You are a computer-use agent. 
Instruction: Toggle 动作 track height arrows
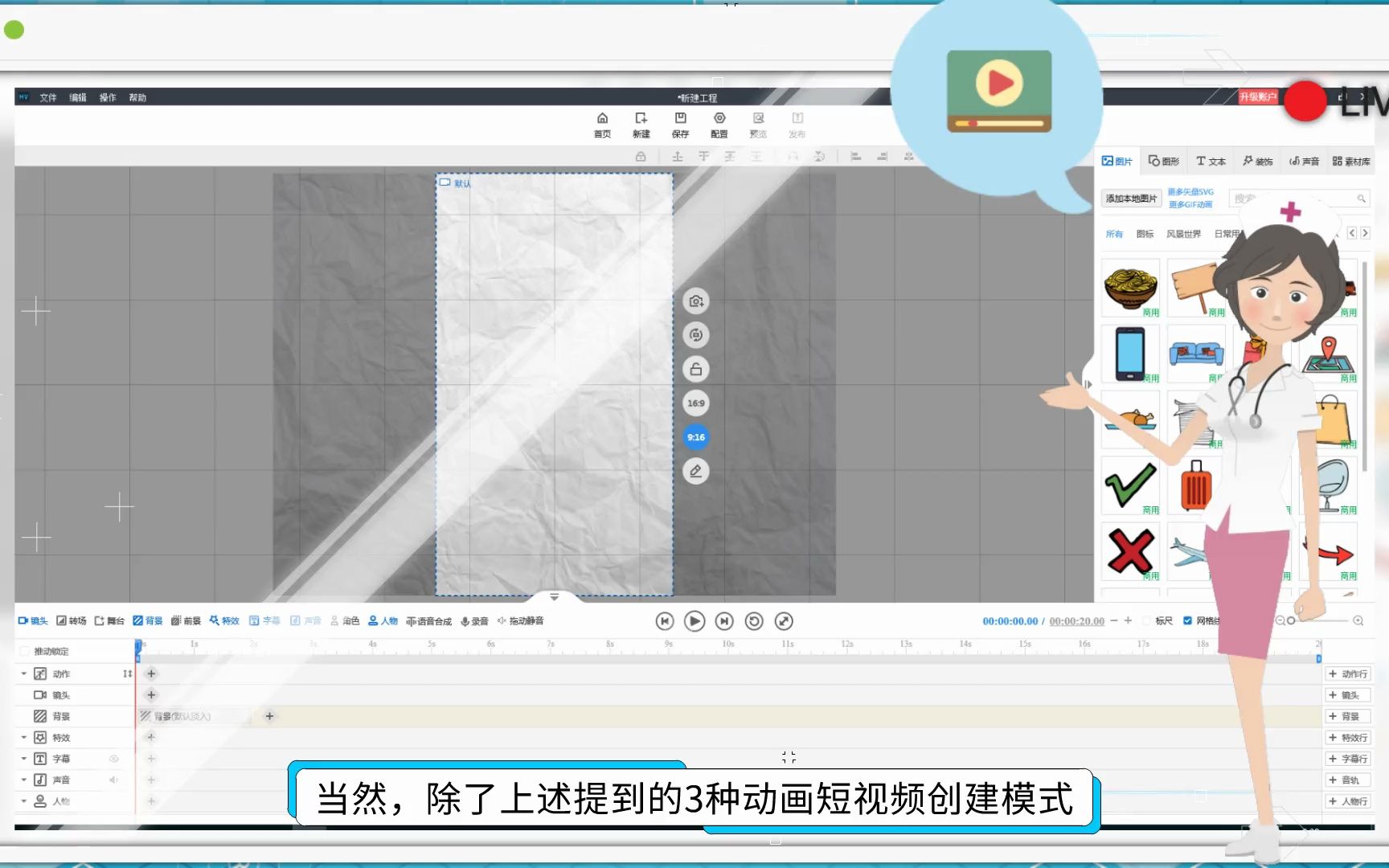(x=127, y=674)
